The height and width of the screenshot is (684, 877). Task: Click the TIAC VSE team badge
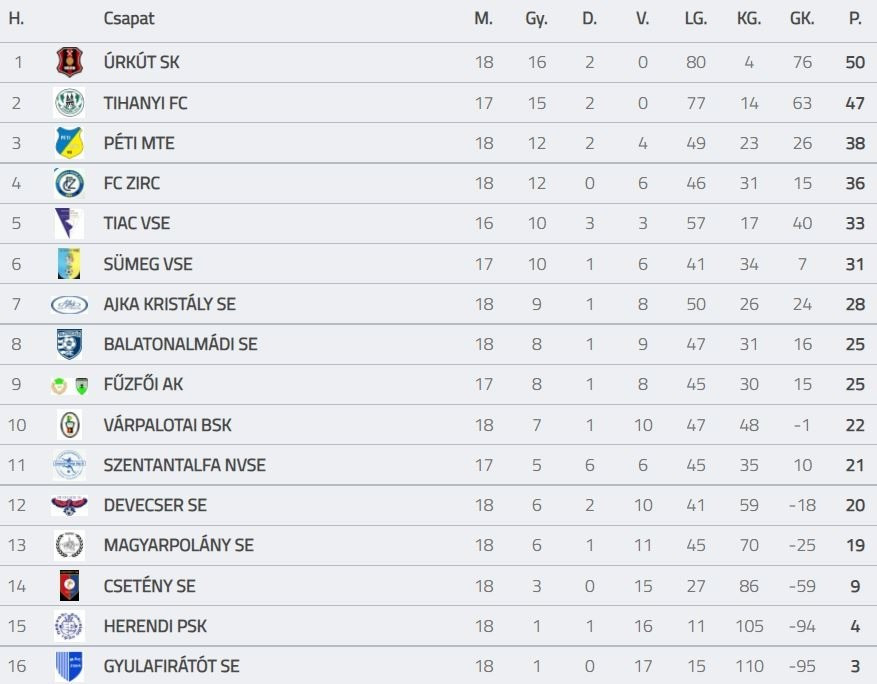click(x=69, y=223)
